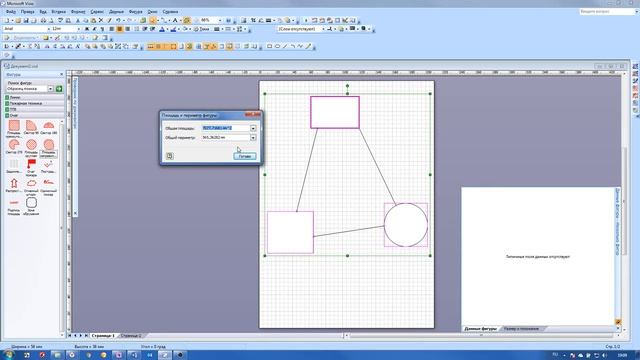Click the total perimeter value field
Screen dimensions: 640x360
point(226,138)
